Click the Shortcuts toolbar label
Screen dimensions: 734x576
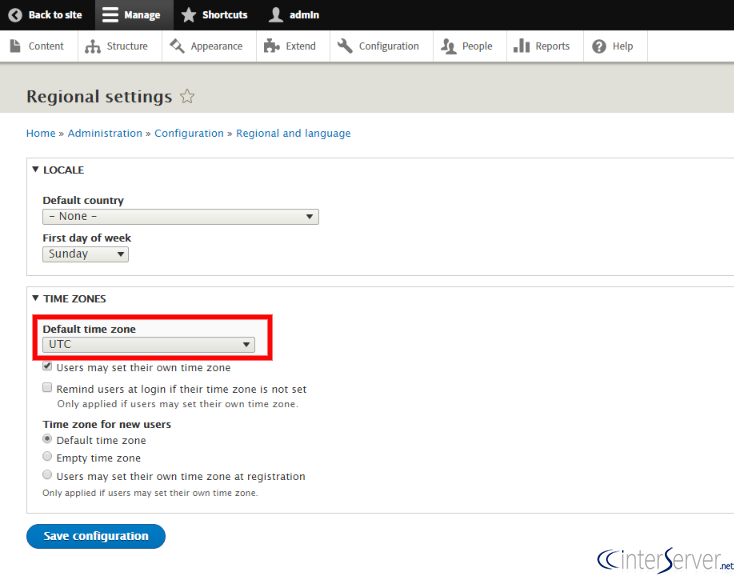pos(225,15)
